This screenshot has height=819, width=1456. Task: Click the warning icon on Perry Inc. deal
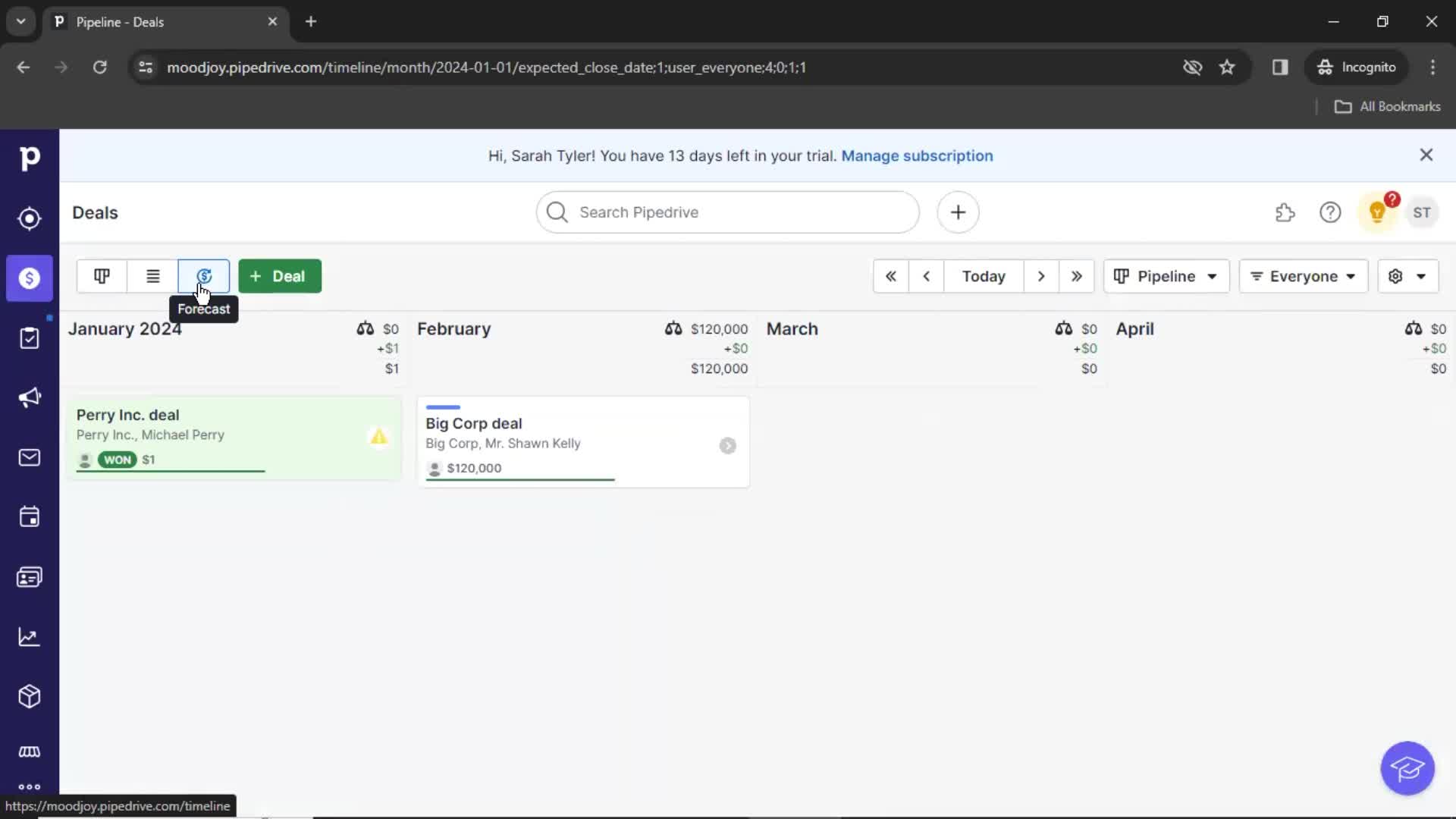(x=378, y=436)
